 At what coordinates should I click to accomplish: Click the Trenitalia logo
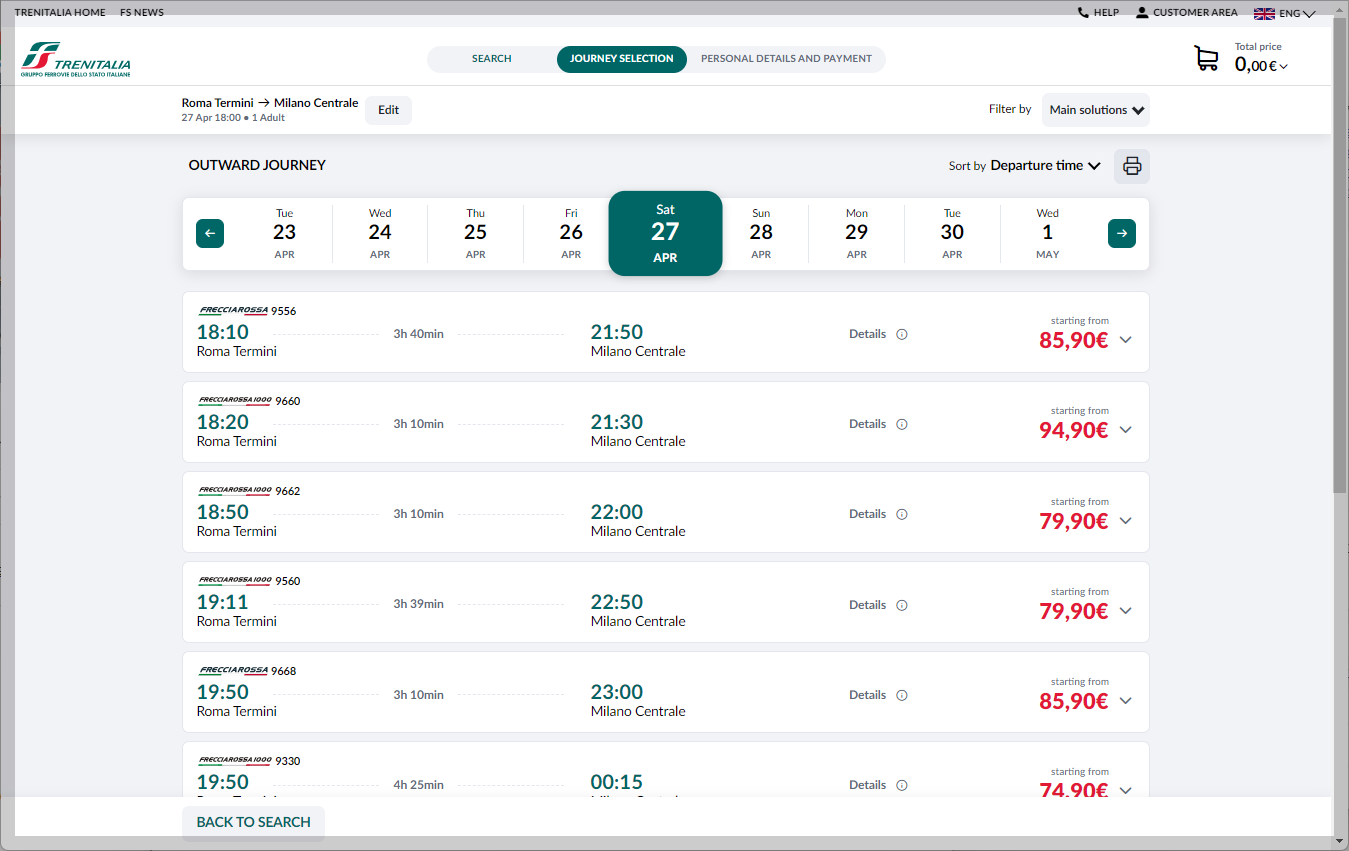point(76,60)
